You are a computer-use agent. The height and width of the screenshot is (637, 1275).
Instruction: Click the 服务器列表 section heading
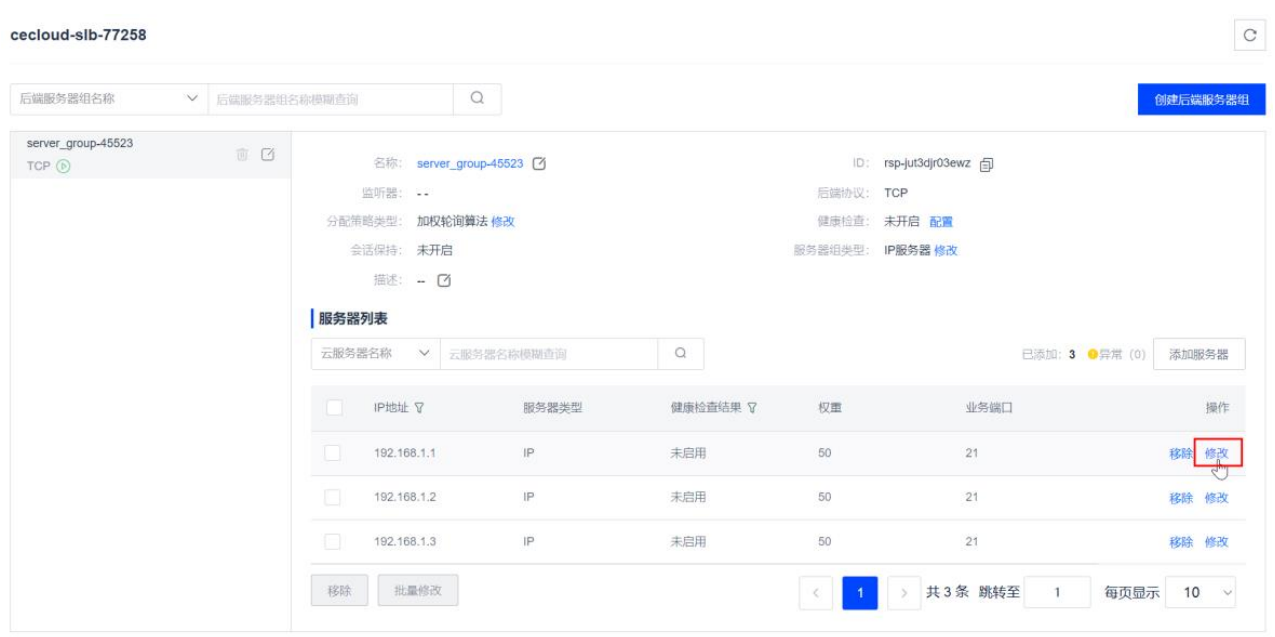click(353, 319)
